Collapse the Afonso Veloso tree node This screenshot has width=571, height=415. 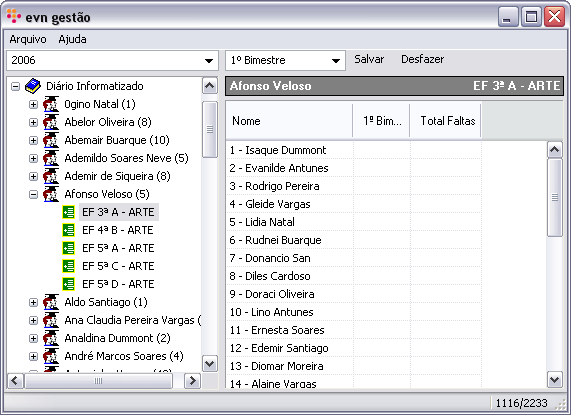pos(33,194)
